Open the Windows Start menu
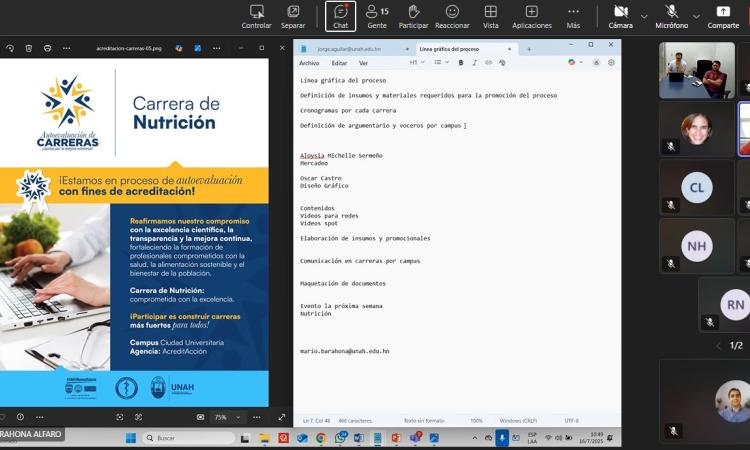The width and height of the screenshot is (750, 450). (x=131, y=438)
